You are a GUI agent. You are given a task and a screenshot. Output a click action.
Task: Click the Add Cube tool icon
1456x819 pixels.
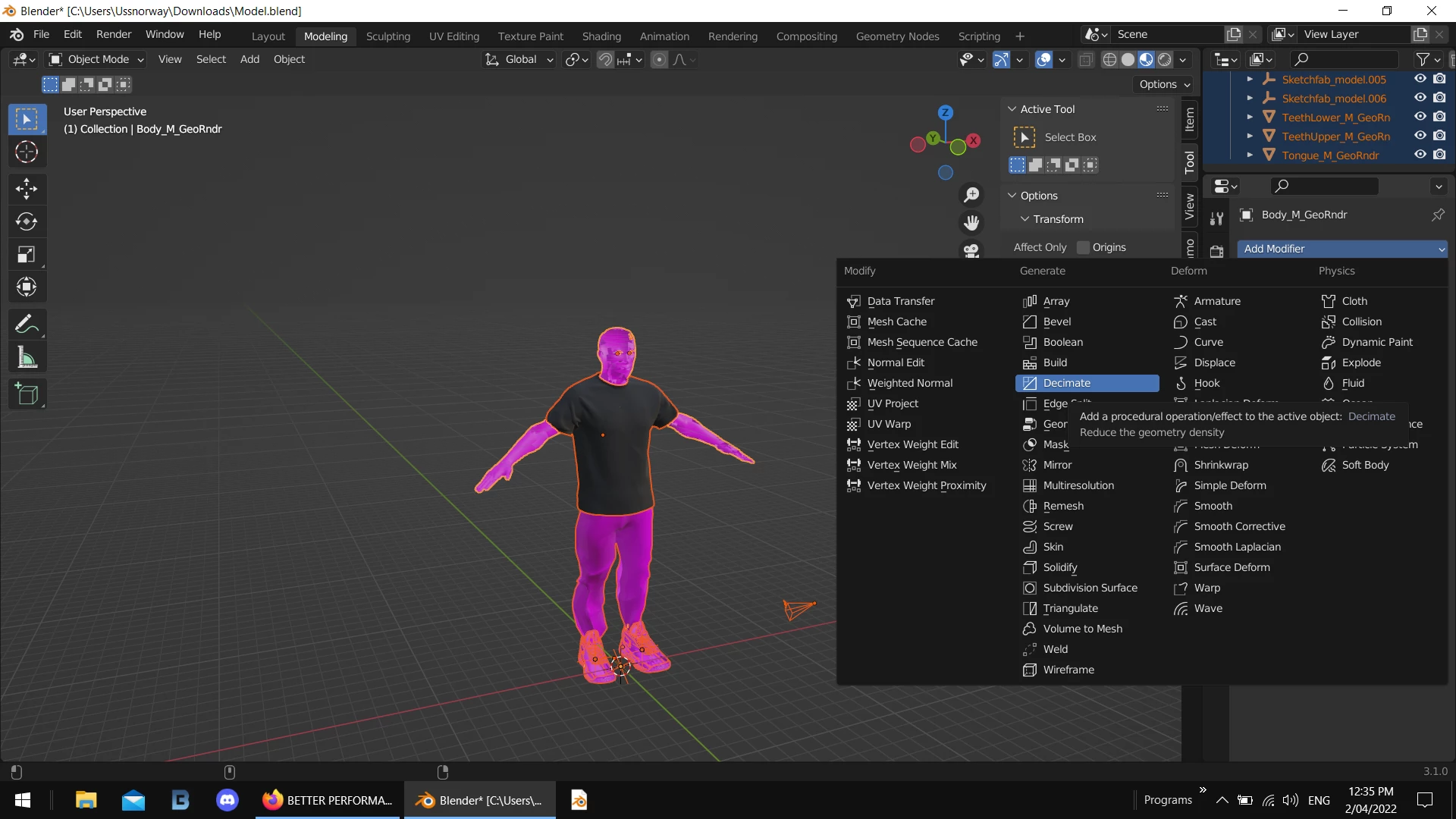(x=27, y=394)
